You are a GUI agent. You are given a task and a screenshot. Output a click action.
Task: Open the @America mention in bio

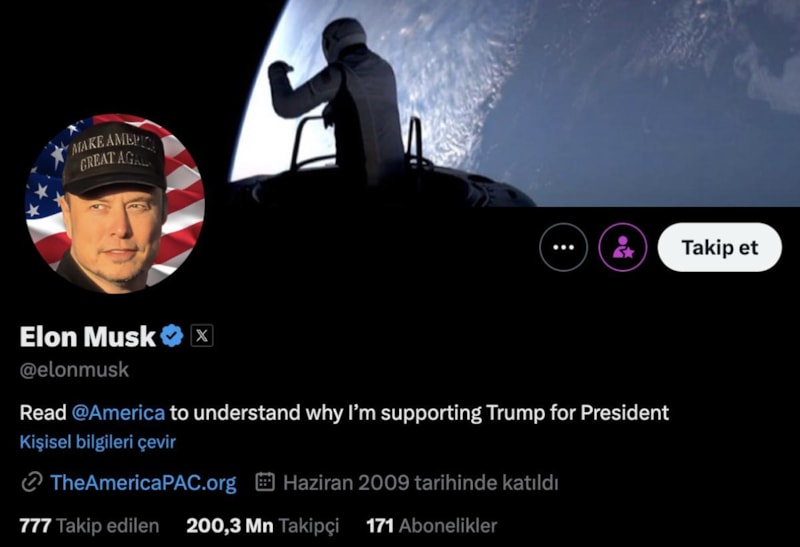[118, 412]
